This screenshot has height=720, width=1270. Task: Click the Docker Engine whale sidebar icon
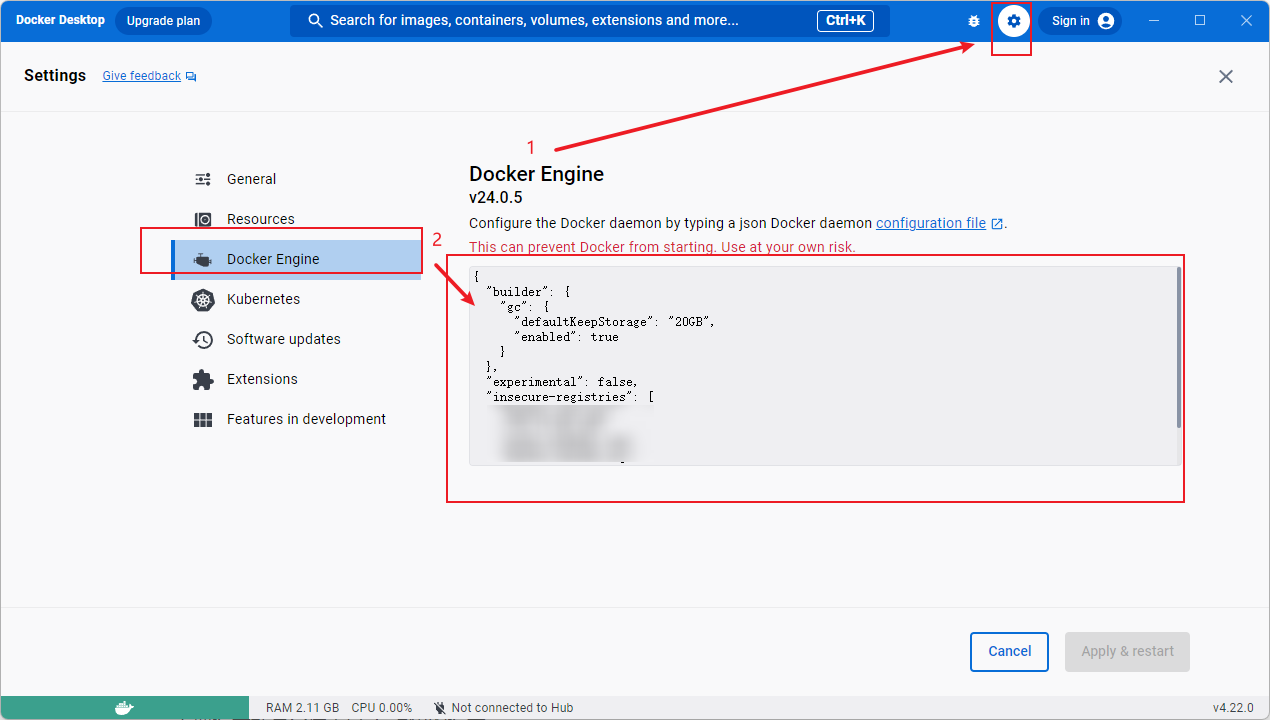[x=203, y=260]
